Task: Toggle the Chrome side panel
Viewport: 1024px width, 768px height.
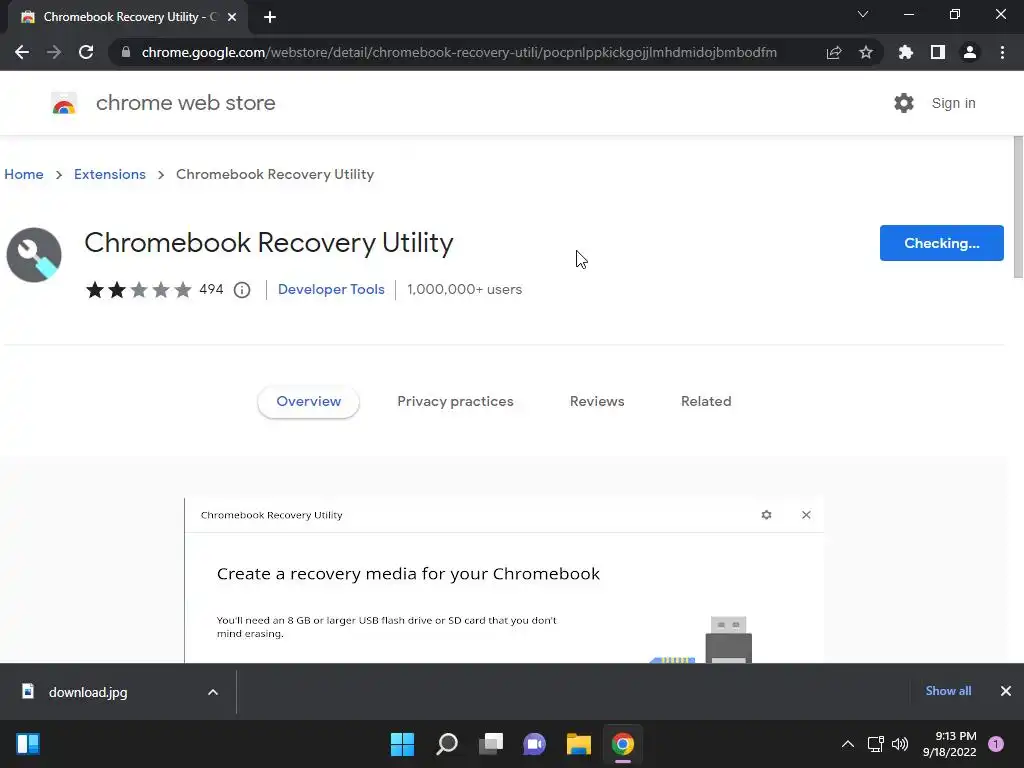Action: [x=938, y=52]
